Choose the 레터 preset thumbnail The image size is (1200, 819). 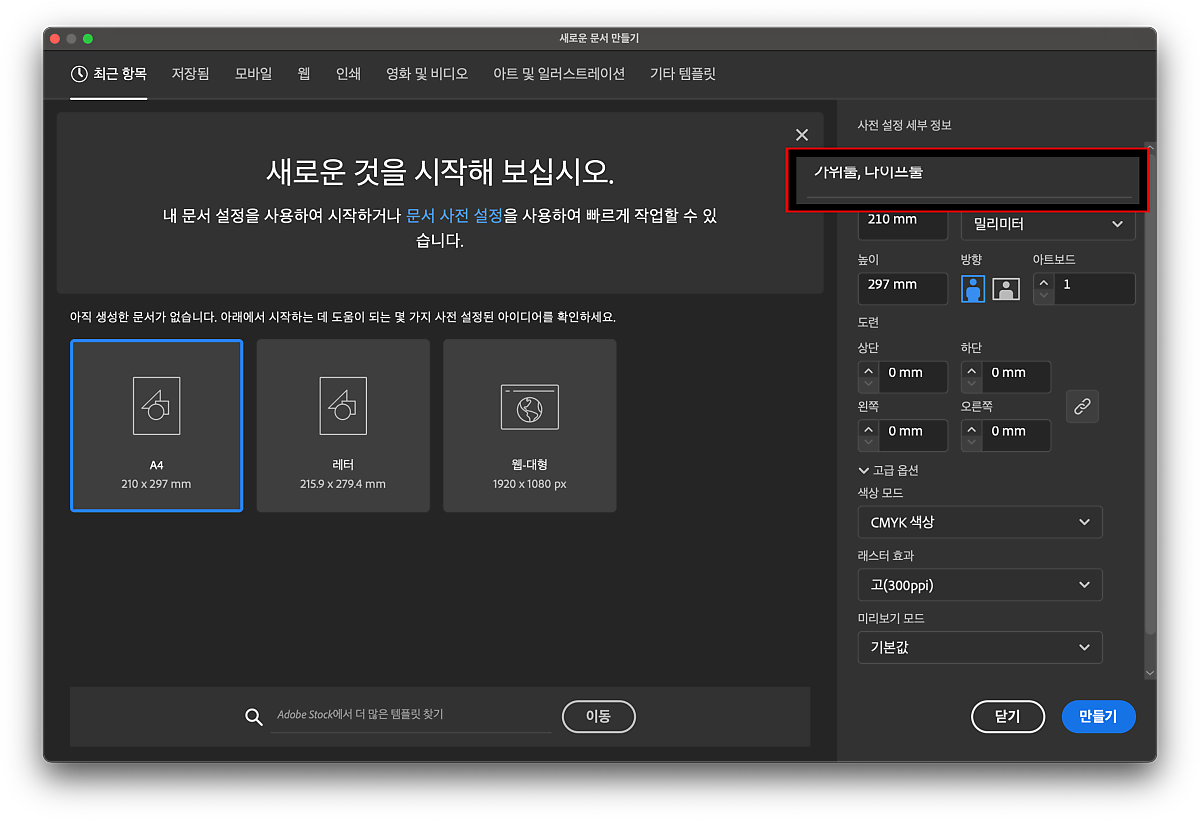pos(343,425)
